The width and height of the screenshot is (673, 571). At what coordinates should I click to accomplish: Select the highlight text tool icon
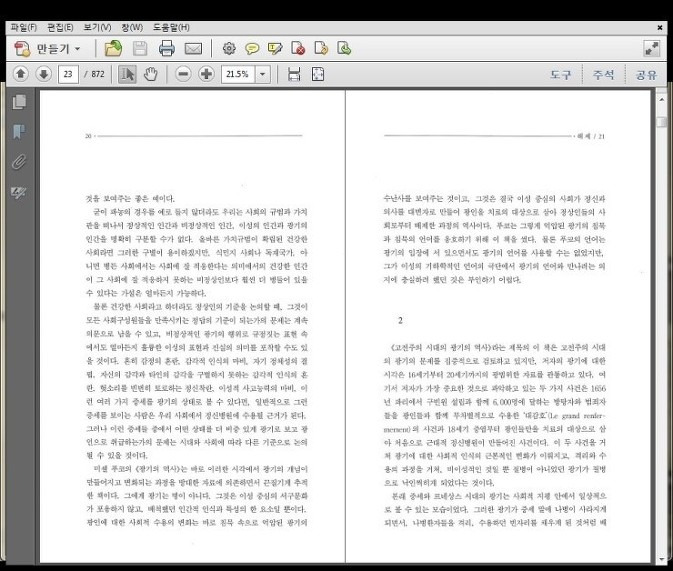point(275,49)
